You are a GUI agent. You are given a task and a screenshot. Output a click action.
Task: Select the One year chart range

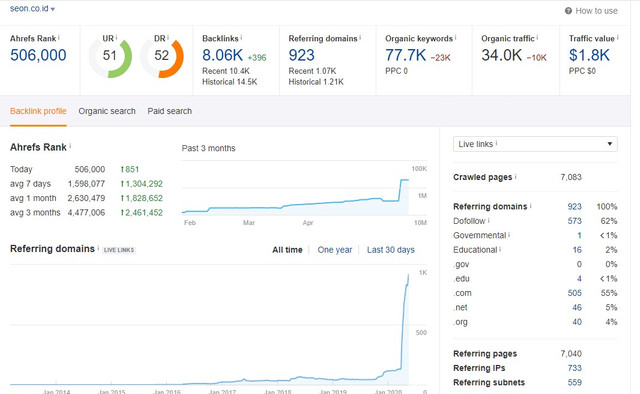(x=335, y=250)
